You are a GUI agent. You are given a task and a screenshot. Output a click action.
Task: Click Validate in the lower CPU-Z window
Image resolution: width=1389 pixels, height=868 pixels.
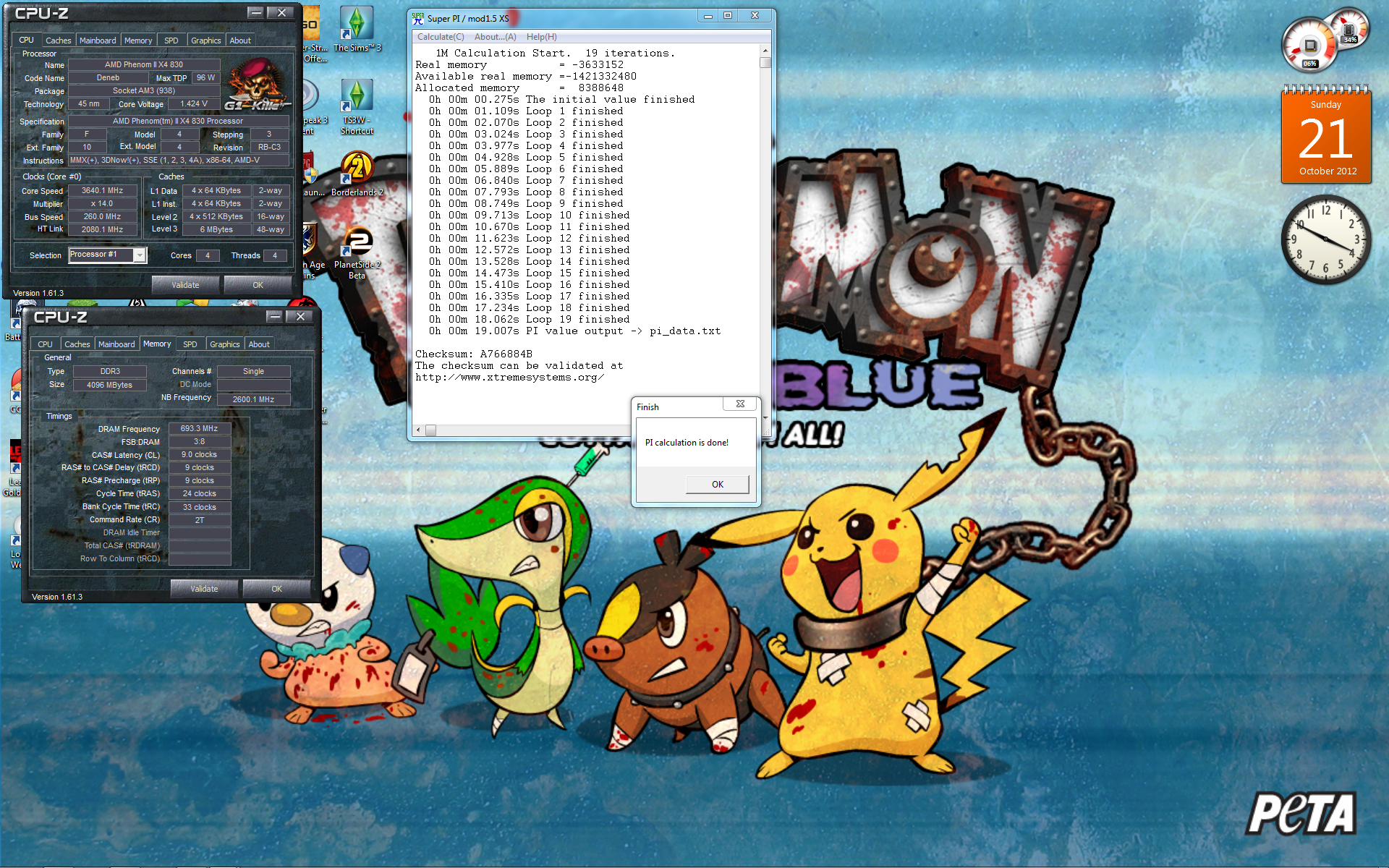(x=204, y=589)
